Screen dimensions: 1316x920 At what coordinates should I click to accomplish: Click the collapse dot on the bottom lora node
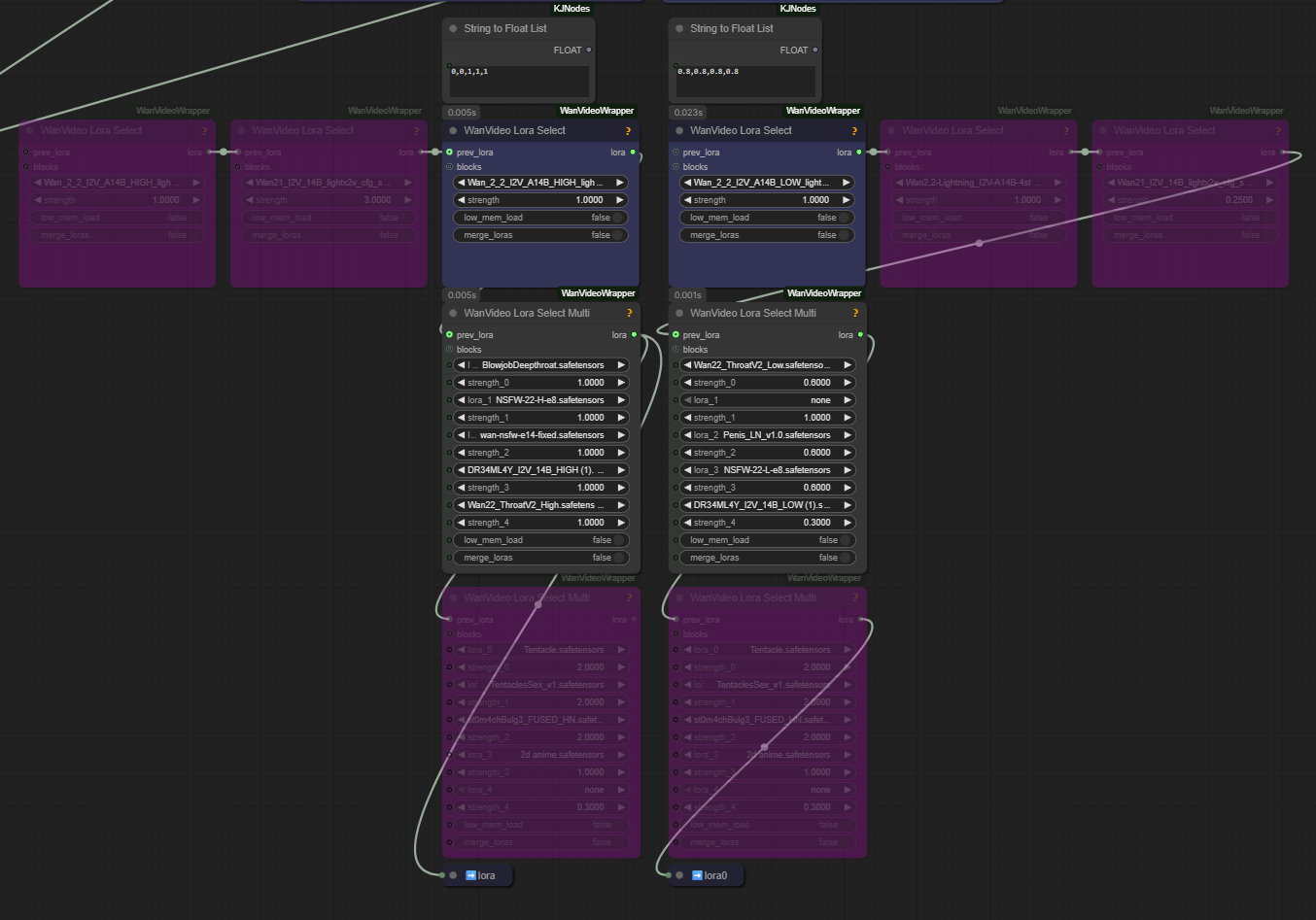(x=453, y=875)
